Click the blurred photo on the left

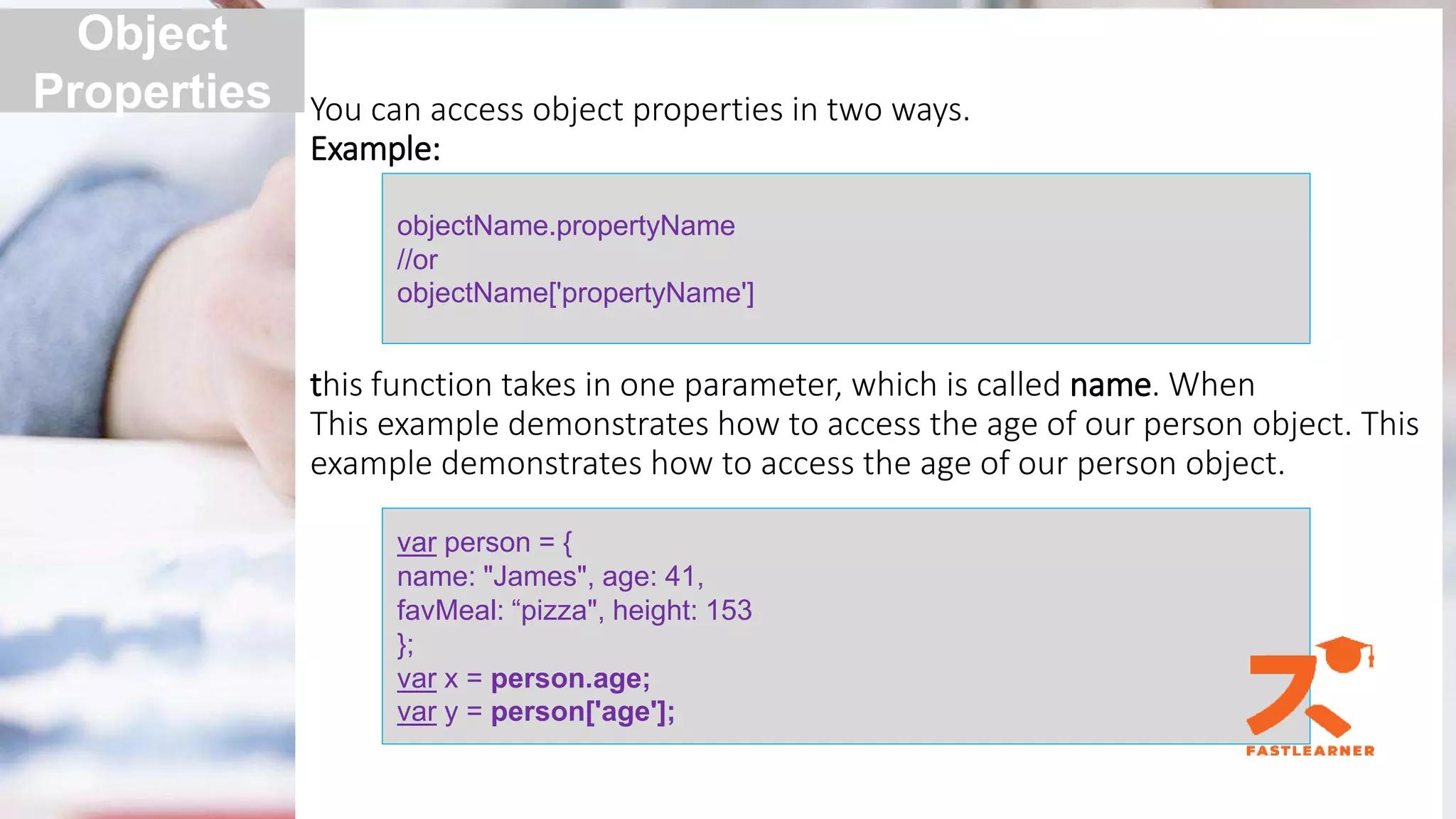[142, 462]
